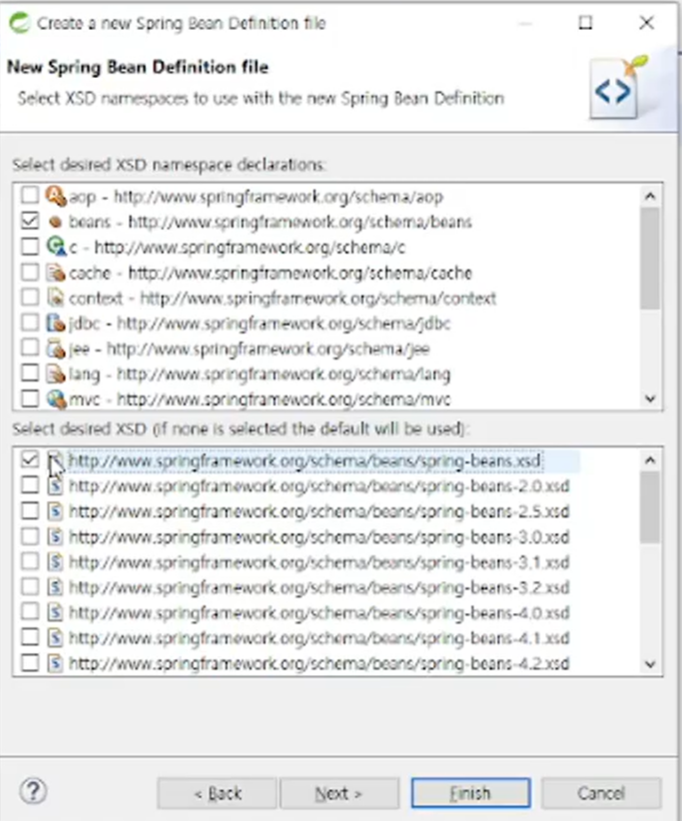Screen dimensions: 682x821
Task: Select the context schema URL row
Action: click(x=283, y=298)
